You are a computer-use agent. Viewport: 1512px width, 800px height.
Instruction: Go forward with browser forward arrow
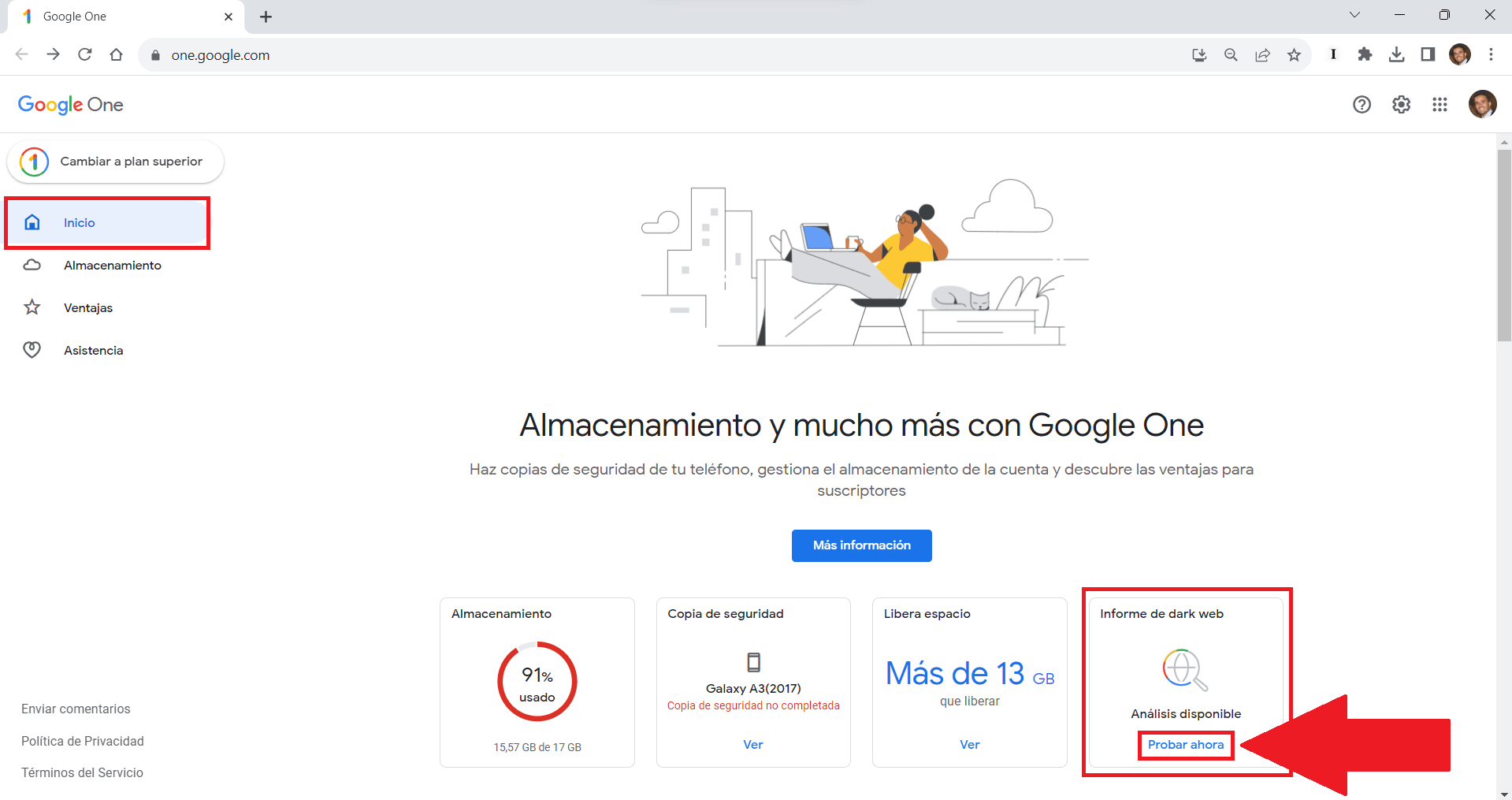[x=53, y=54]
